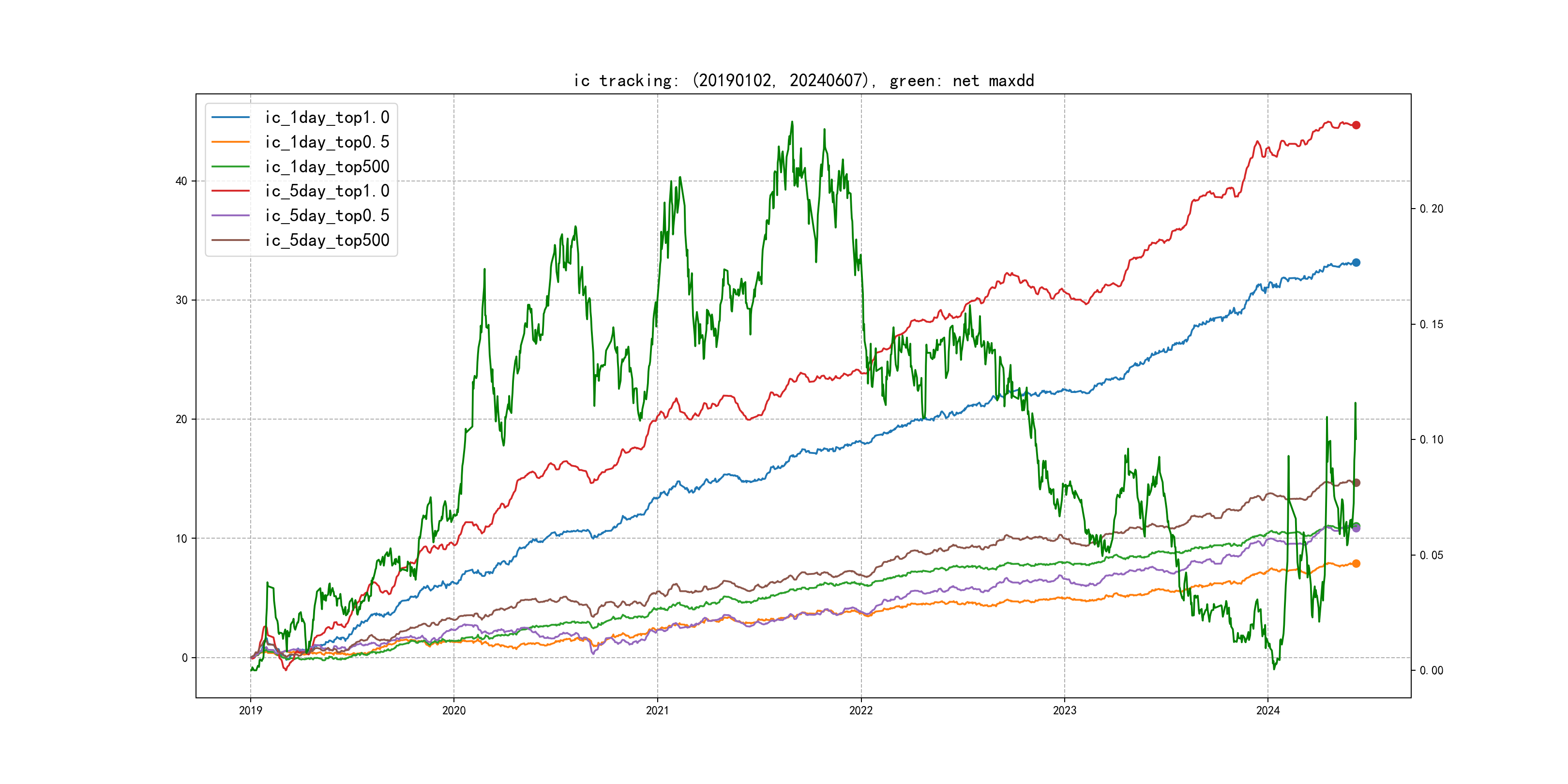This screenshot has width=1568, height=784.
Task: Click the blue legend line swatch
Action: pyautogui.click(x=230, y=118)
